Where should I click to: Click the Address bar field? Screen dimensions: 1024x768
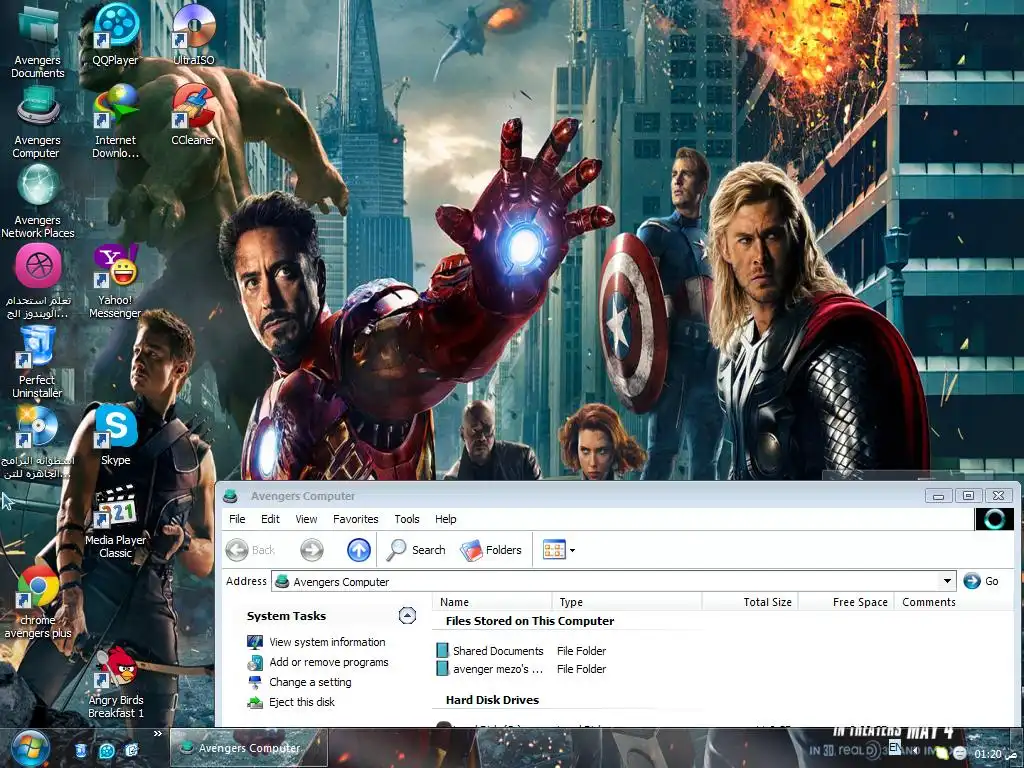(614, 581)
